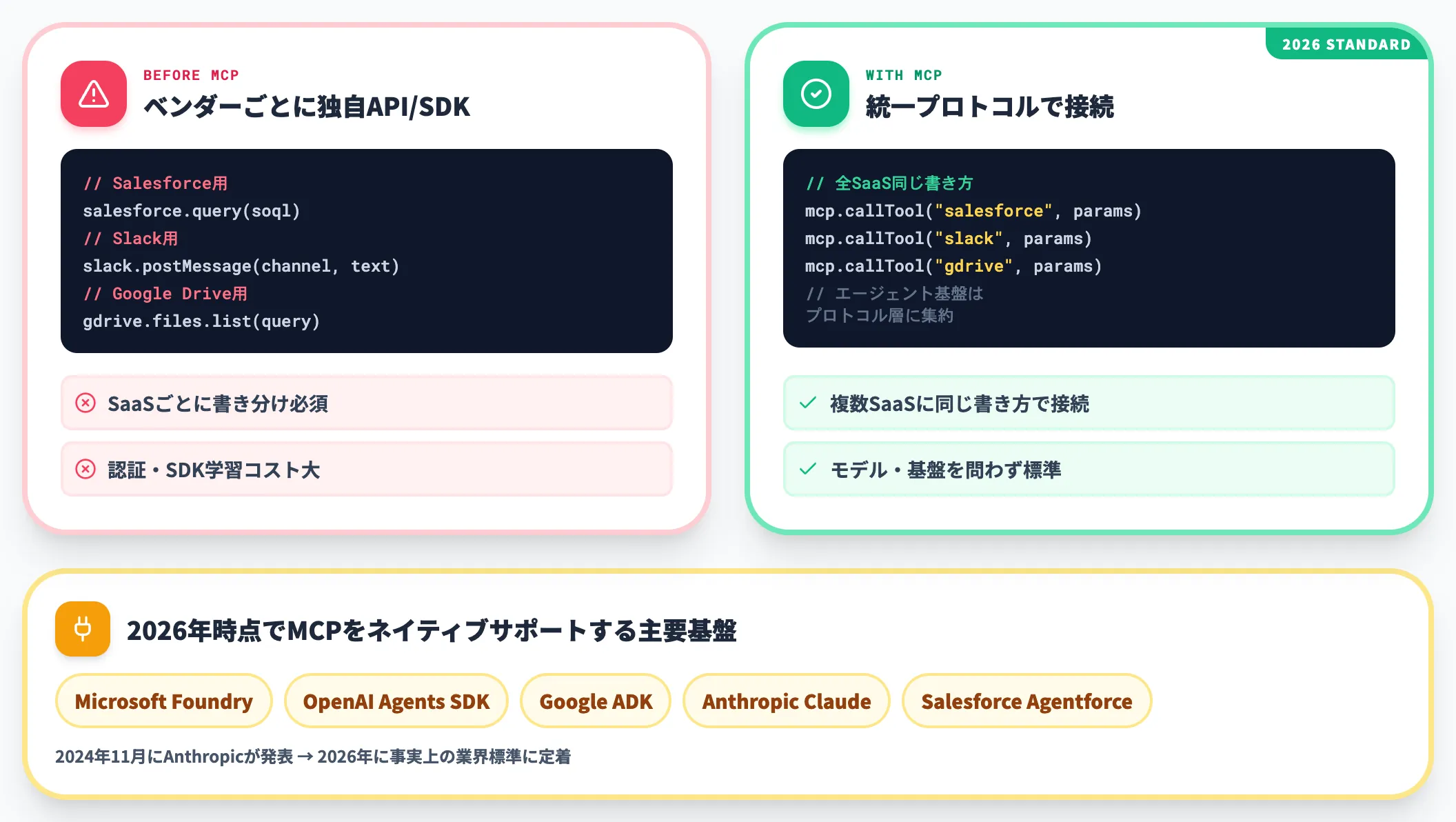This screenshot has width=1456, height=822.
Task: Click the red warning triangle icon
Action: [94, 94]
